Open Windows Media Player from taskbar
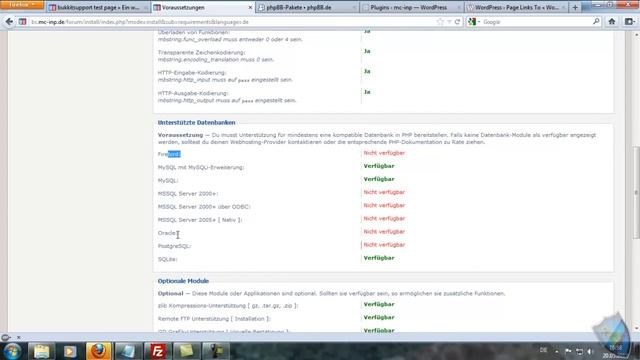 coord(70,351)
